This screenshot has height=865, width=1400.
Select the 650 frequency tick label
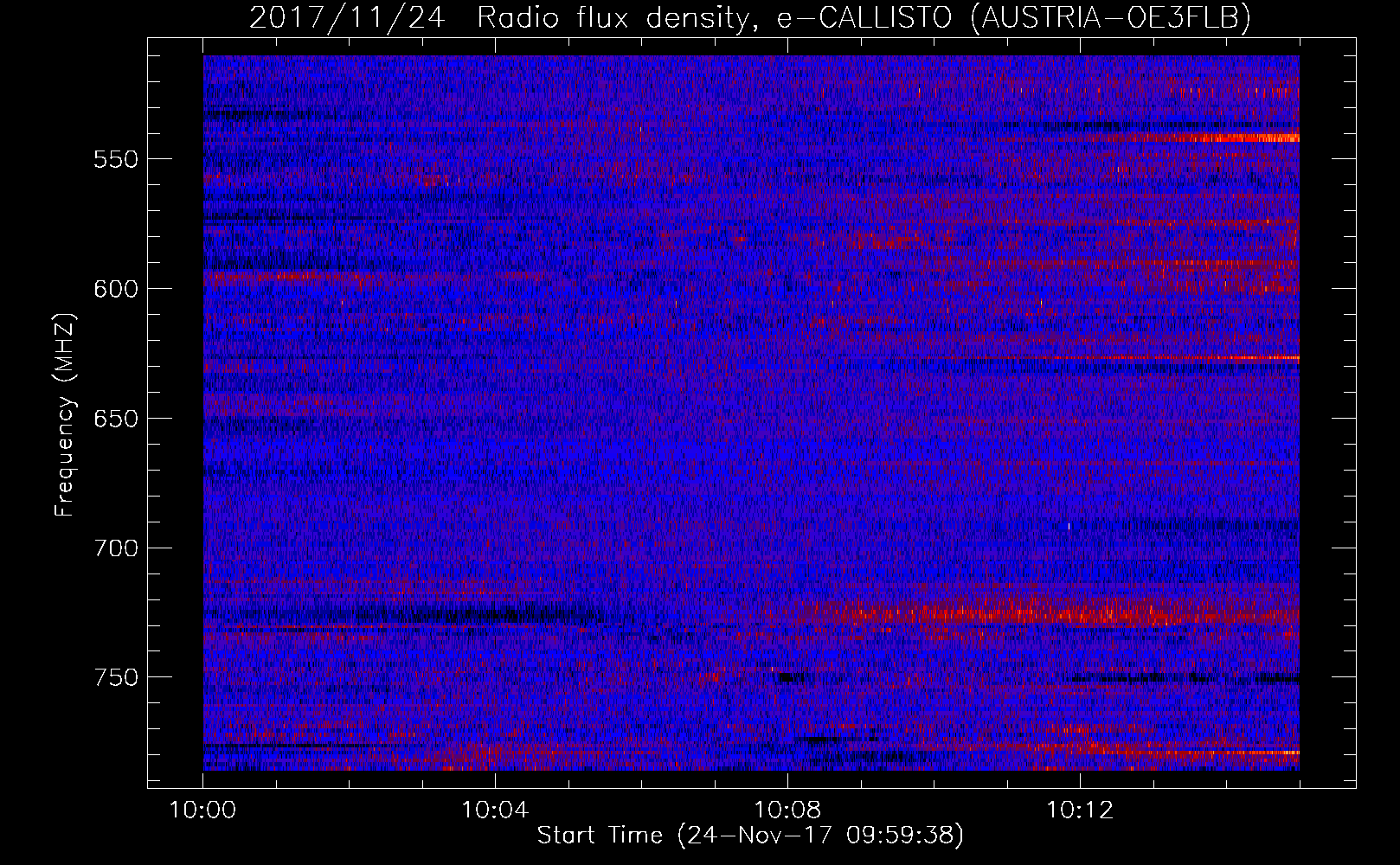coord(116,419)
